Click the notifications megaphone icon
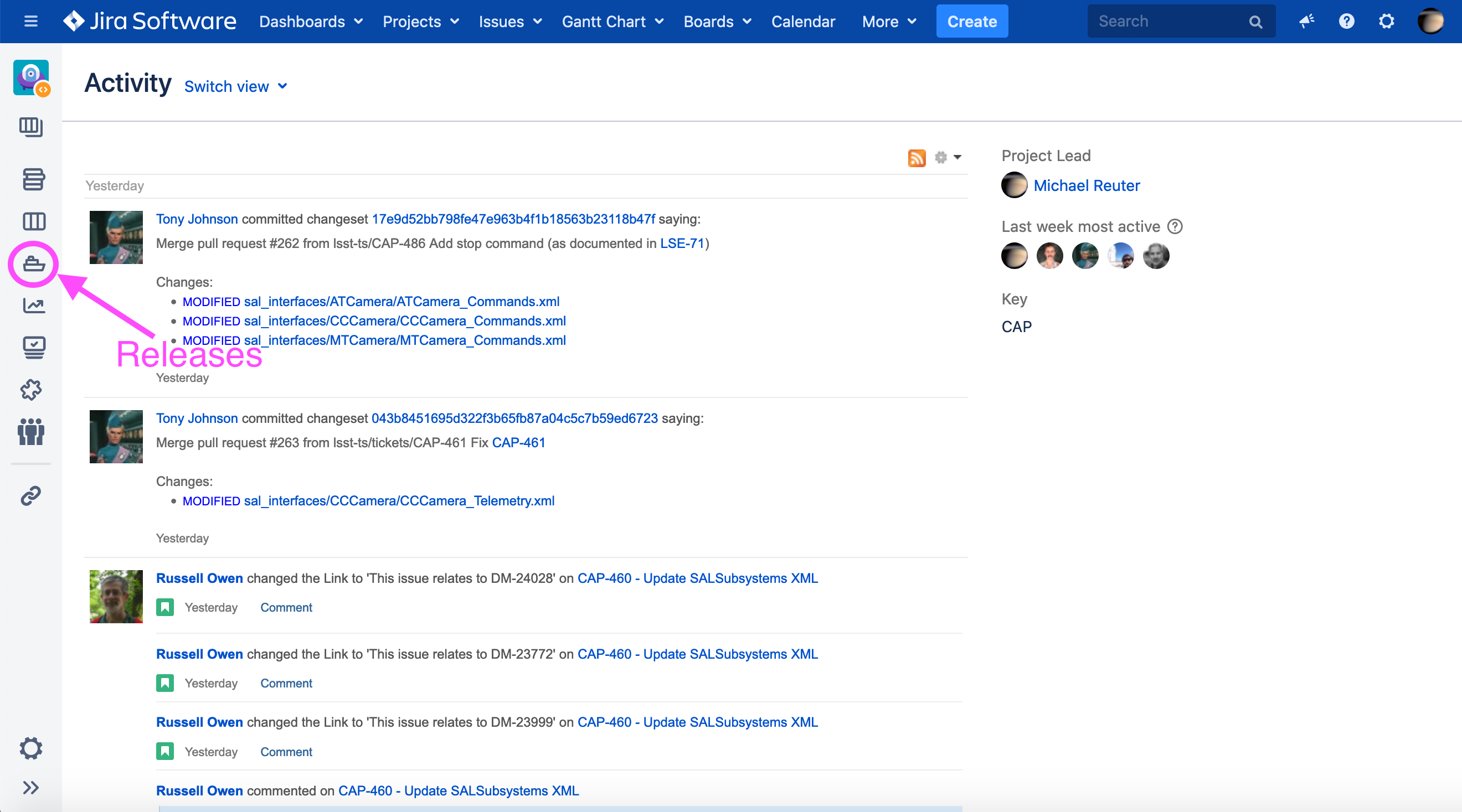 (1306, 22)
